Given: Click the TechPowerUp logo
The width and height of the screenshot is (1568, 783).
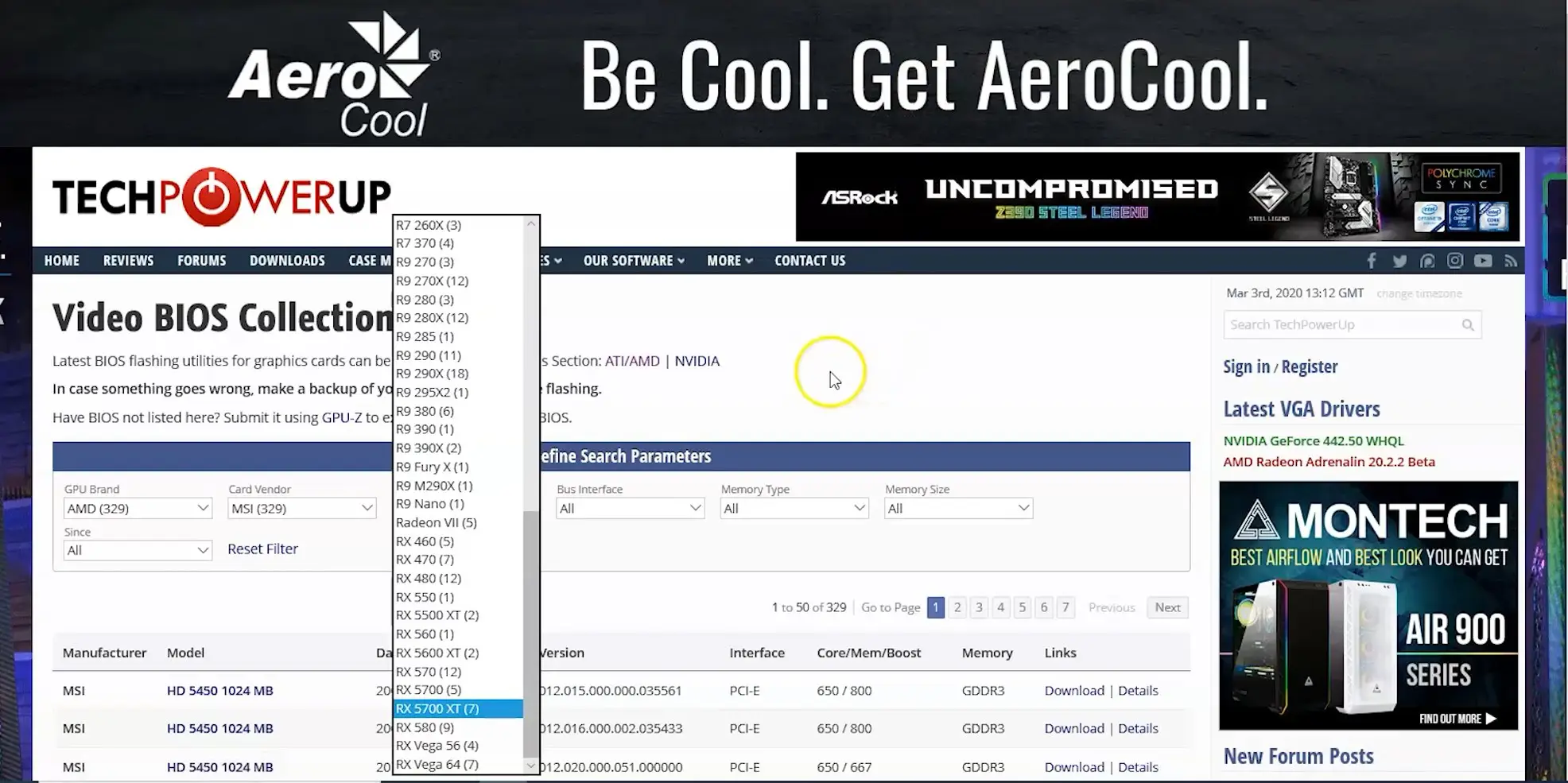Looking at the screenshot, I should pyautogui.click(x=221, y=196).
